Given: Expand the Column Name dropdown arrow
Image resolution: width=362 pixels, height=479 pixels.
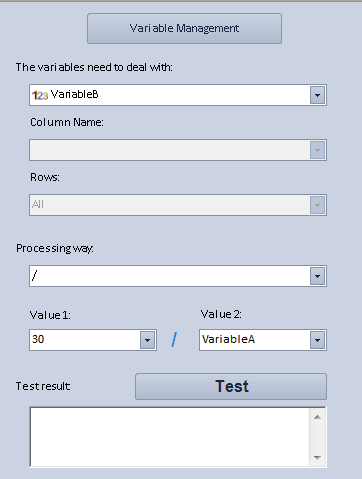Looking at the screenshot, I should [317, 150].
